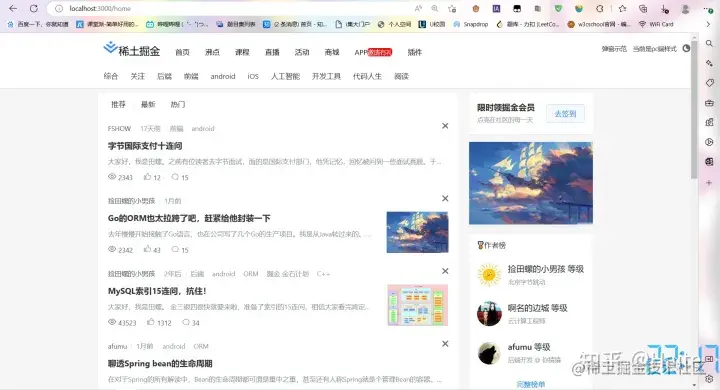This screenshot has width=720, height=390.
Task: Dismiss the Go的ORM article with X
Action: coord(445,198)
